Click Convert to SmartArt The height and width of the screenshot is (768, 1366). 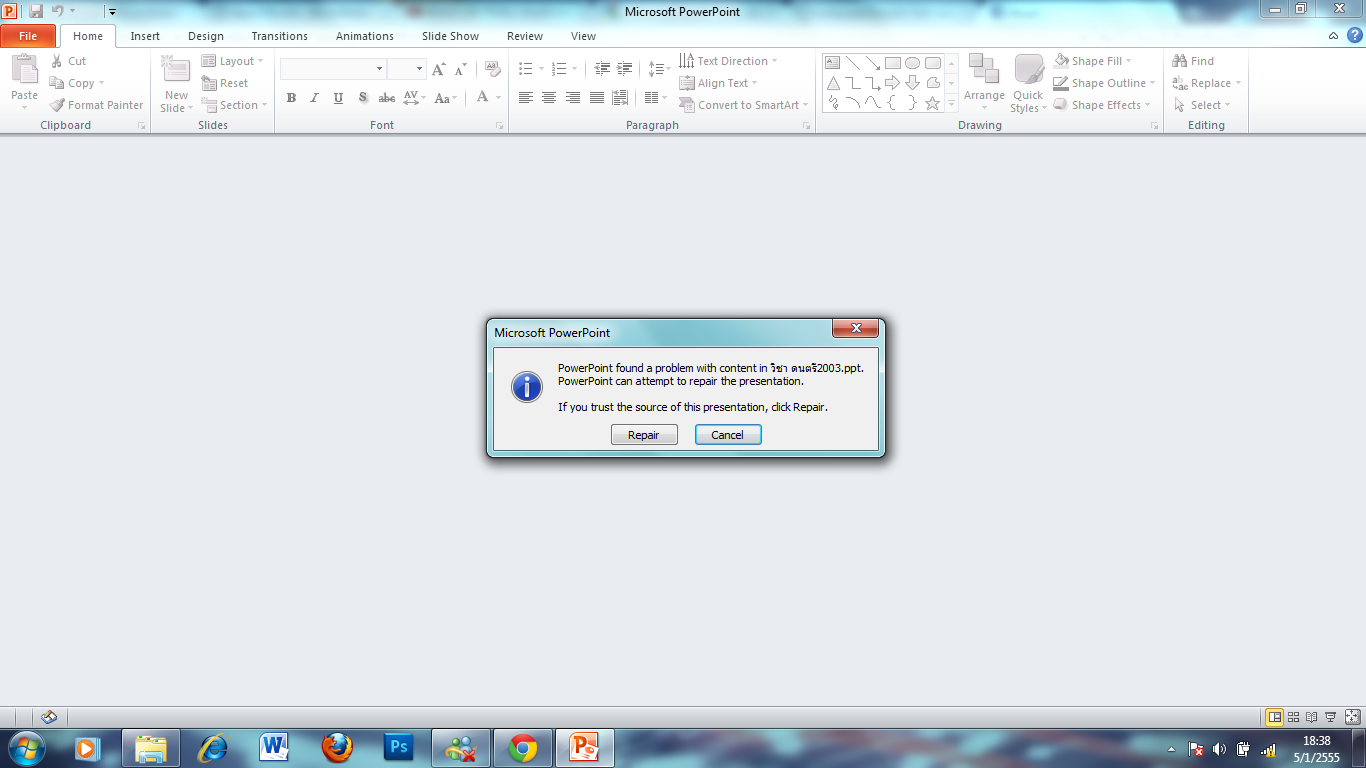point(743,105)
